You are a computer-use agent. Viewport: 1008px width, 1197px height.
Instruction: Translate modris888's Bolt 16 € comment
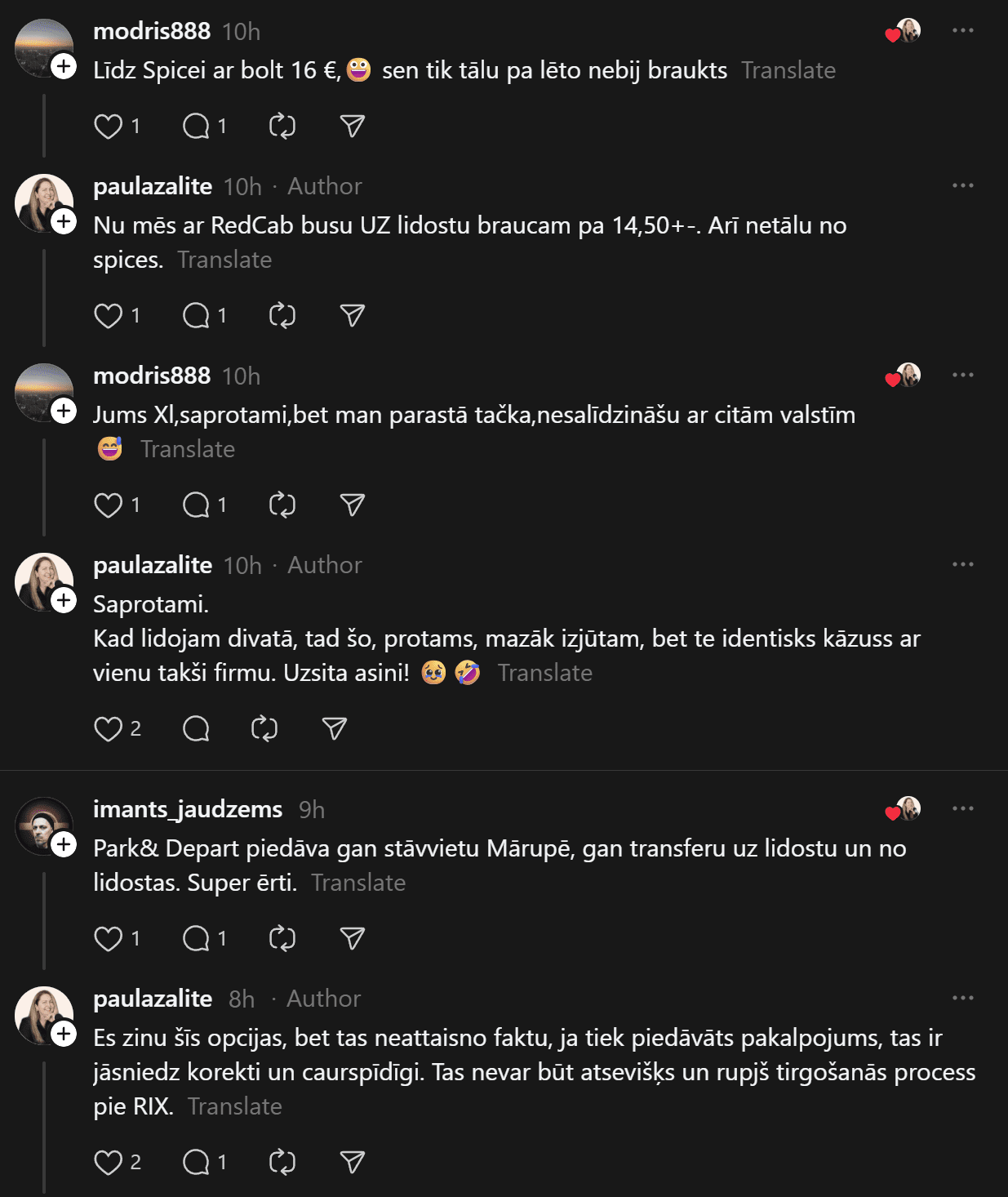click(x=788, y=71)
